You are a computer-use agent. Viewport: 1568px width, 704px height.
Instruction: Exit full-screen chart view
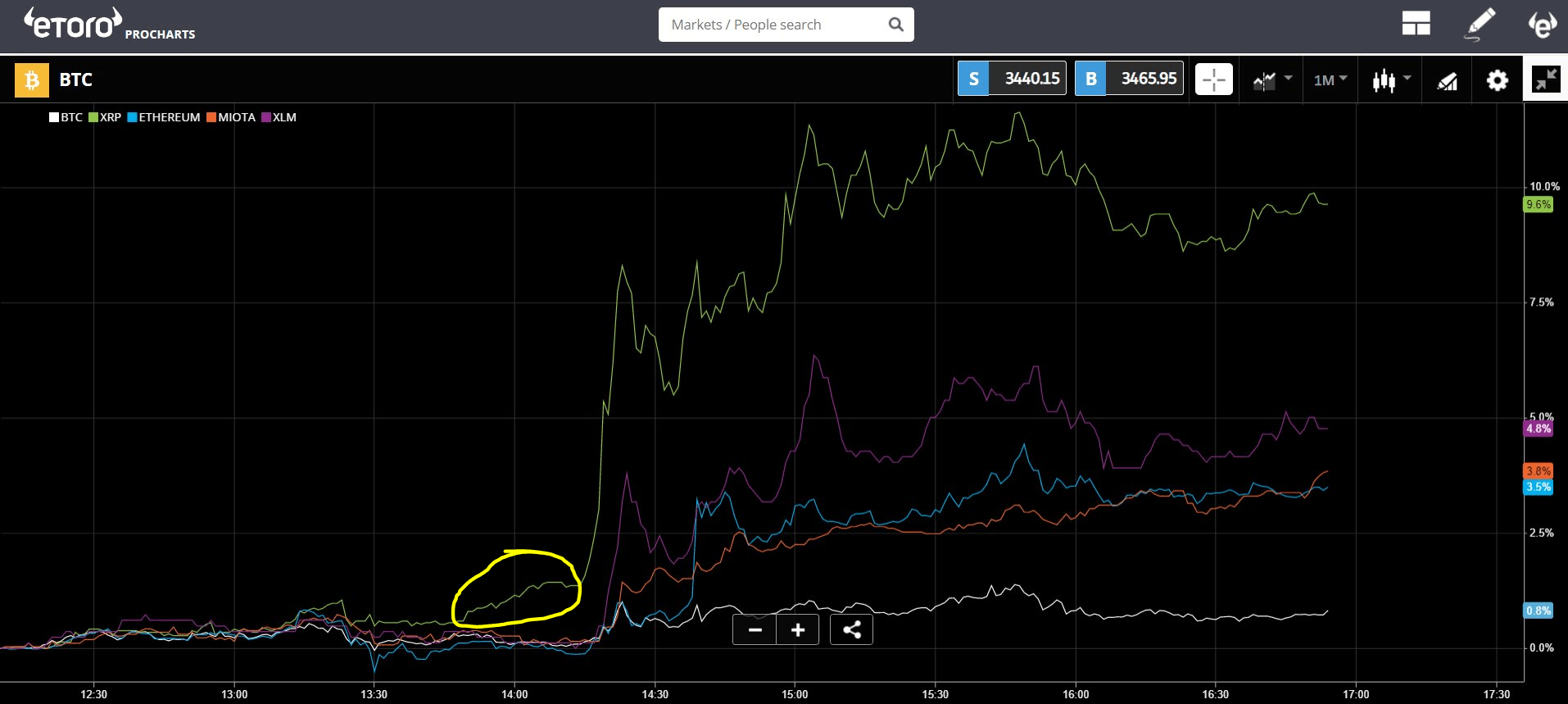1546,79
